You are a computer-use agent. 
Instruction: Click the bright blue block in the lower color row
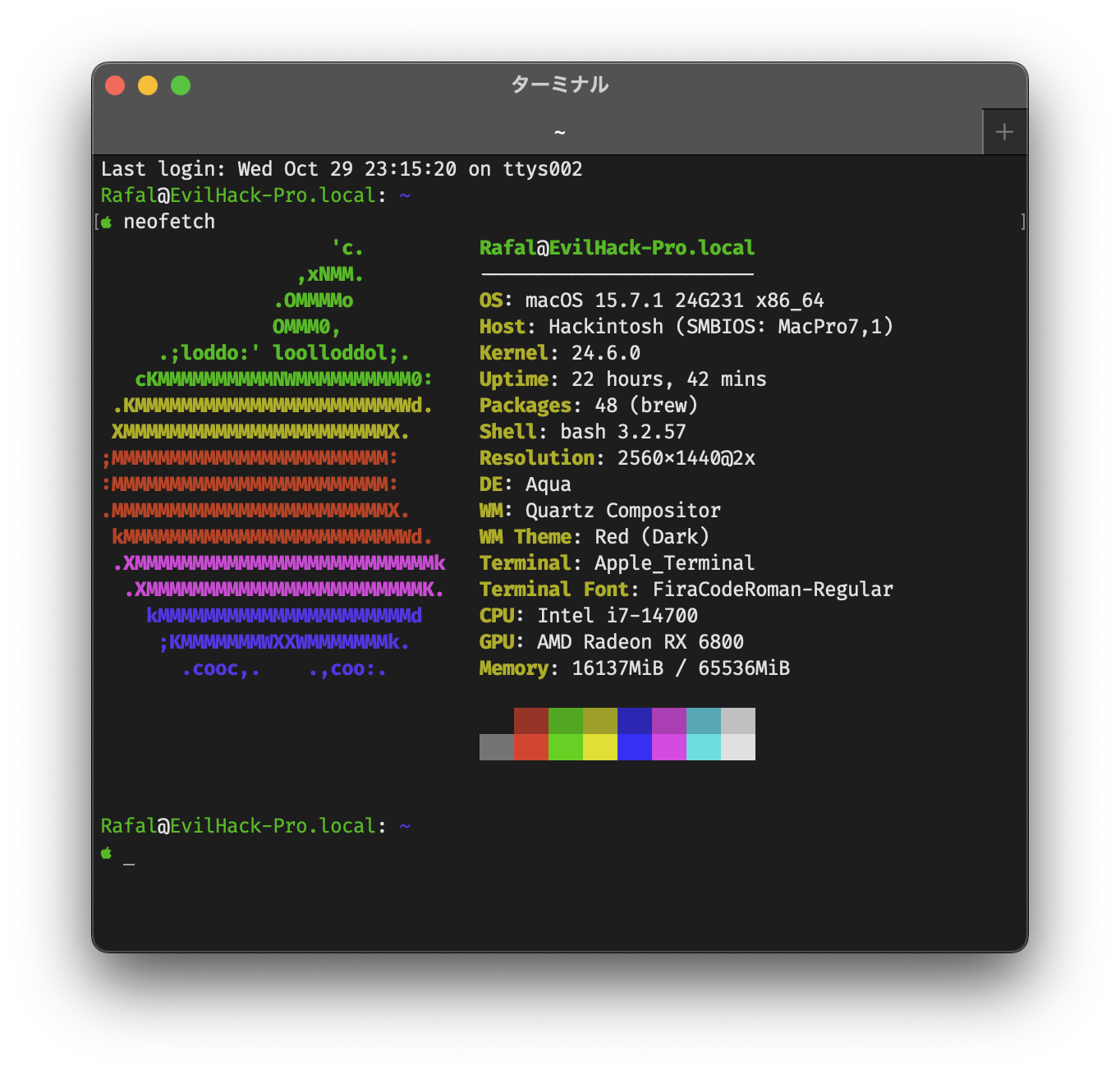[x=635, y=747]
